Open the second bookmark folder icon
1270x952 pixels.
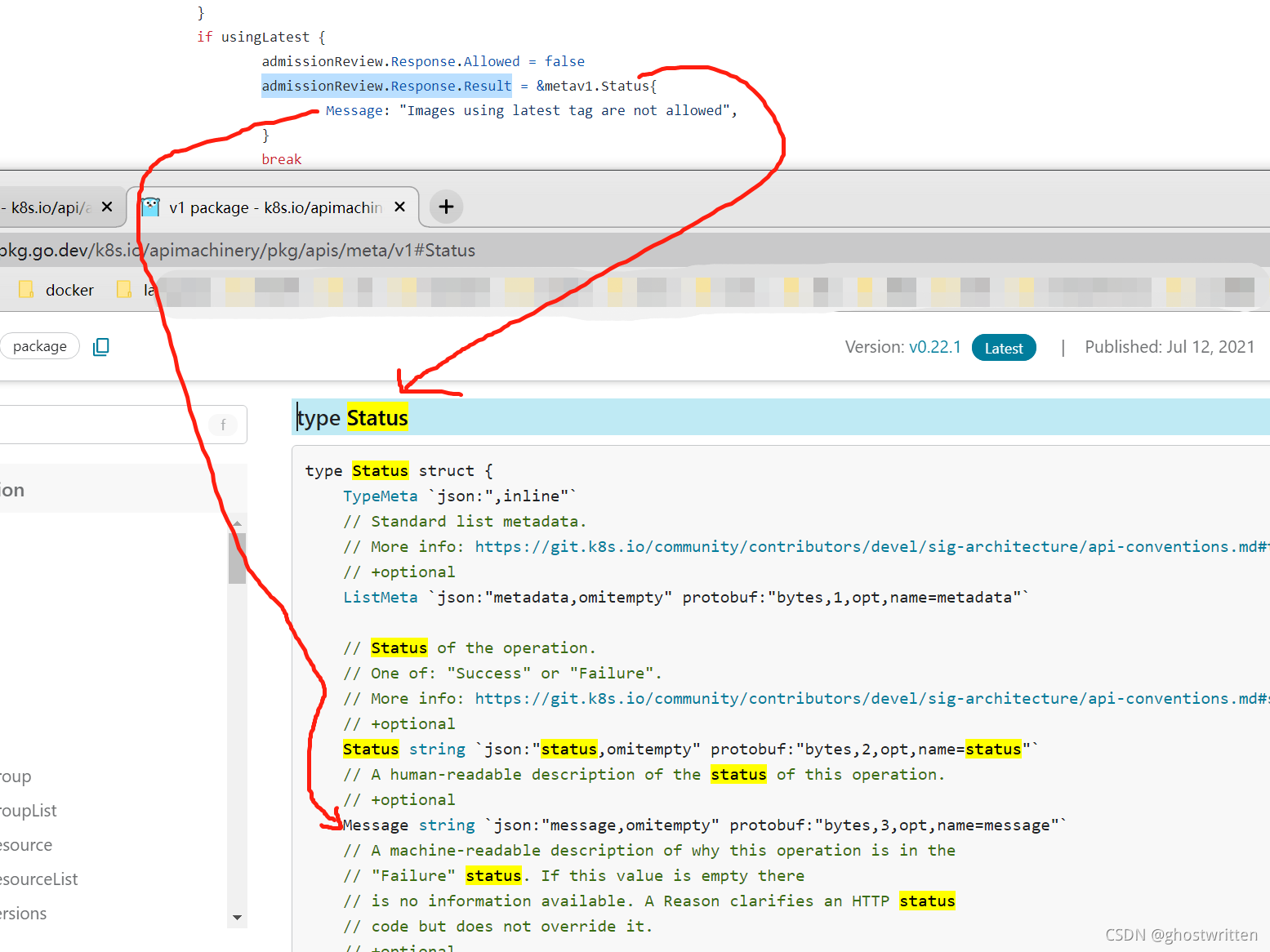(124, 290)
